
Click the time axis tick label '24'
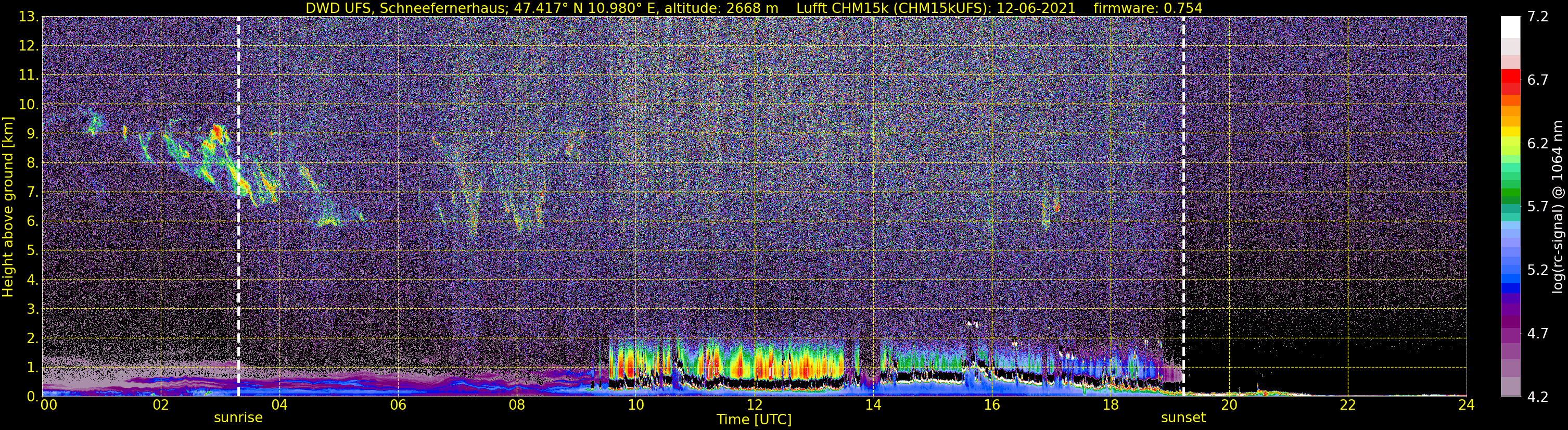(1467, 406)
